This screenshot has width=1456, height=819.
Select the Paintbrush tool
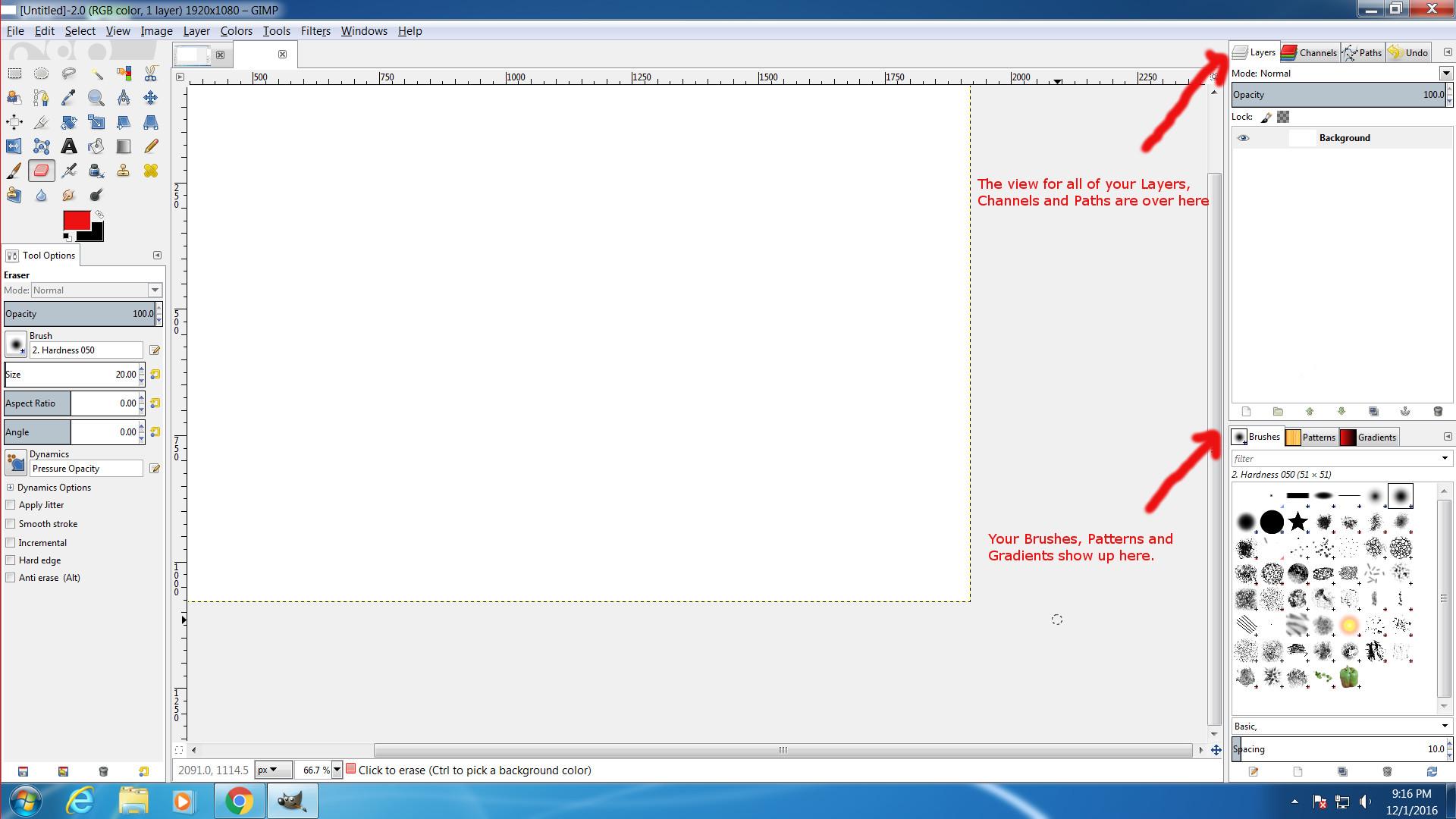[14, 171]
